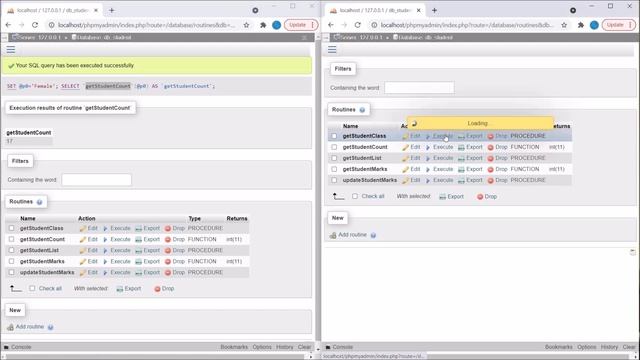
Task: Click Add routine help icon in left window
Action: [x=51, y=327]
